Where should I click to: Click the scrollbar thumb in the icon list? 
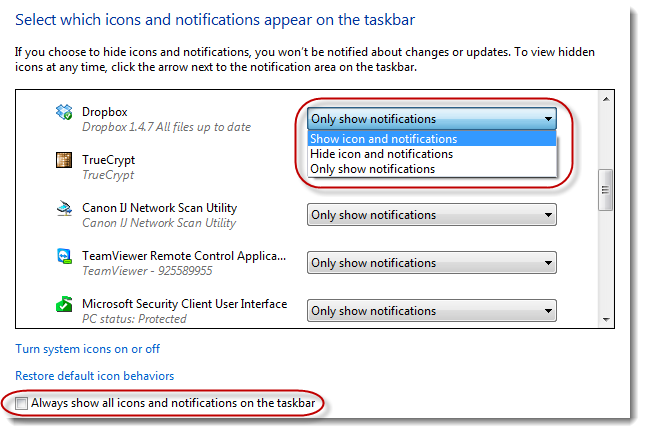[x=605, y=191]
